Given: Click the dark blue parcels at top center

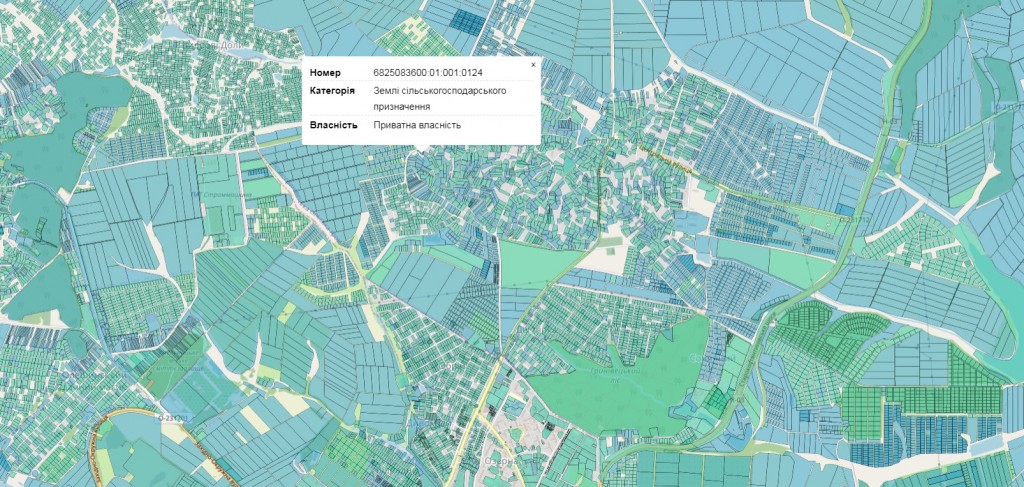Looking at the screenshot, I should pyautogui.click(x=463, y=20).
